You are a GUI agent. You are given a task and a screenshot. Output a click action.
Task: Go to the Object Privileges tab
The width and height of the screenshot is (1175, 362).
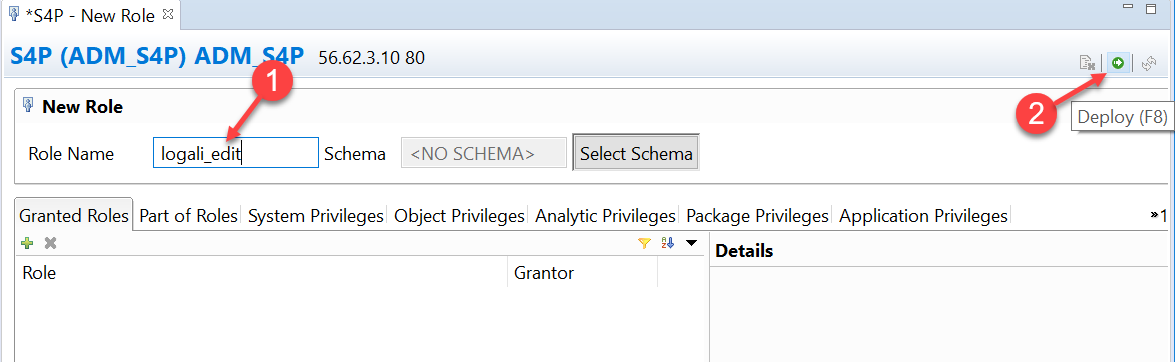[x=459, y=216]
